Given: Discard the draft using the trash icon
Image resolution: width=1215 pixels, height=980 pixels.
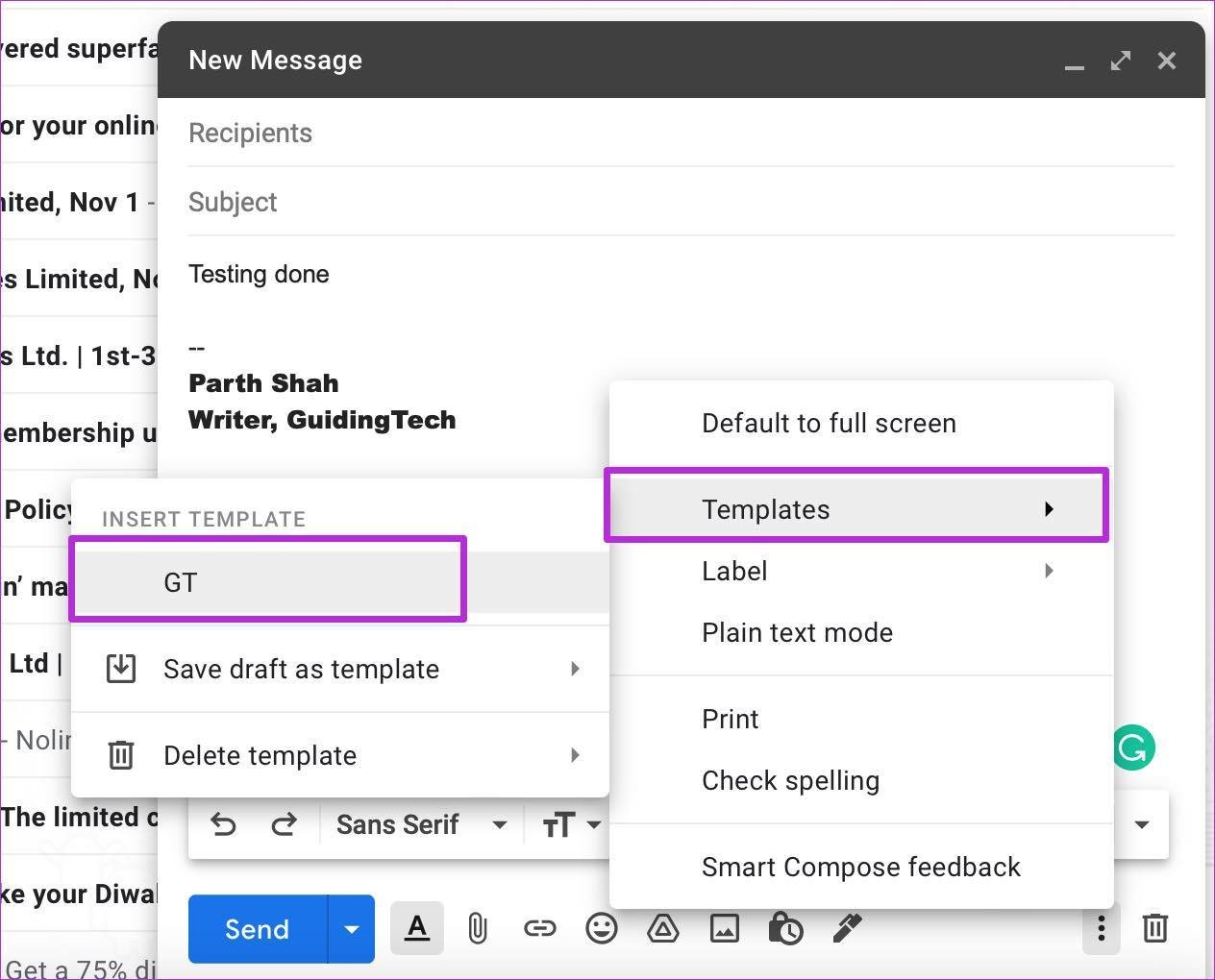Looking at the screenshot, I should [x=1154, y=928].
